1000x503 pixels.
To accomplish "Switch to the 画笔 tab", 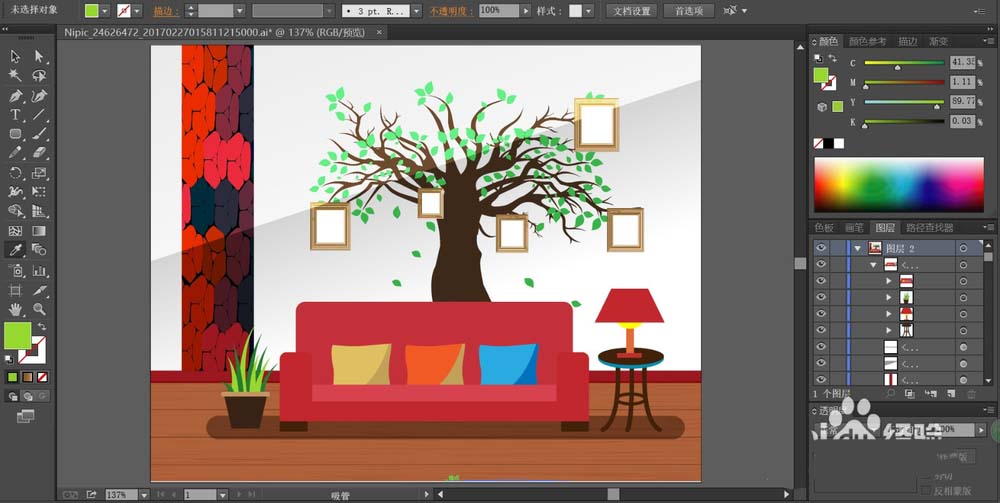I will coord(853,228).
